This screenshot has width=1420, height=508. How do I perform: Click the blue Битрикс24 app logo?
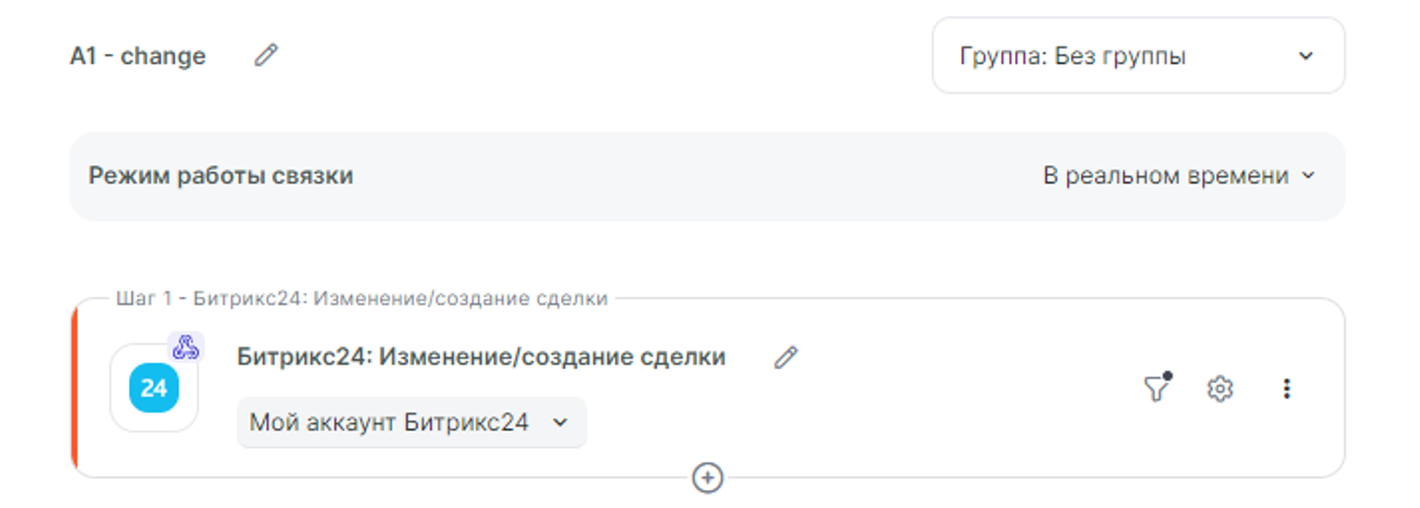(154, 388)
